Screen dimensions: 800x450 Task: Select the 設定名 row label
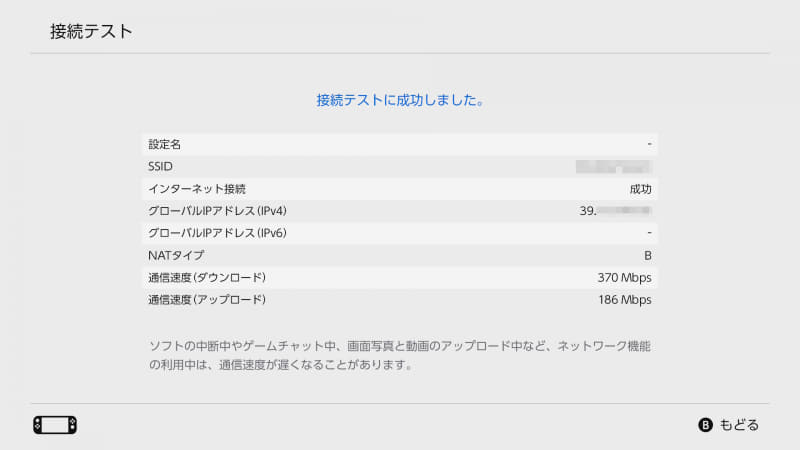[x=164, y=144]
